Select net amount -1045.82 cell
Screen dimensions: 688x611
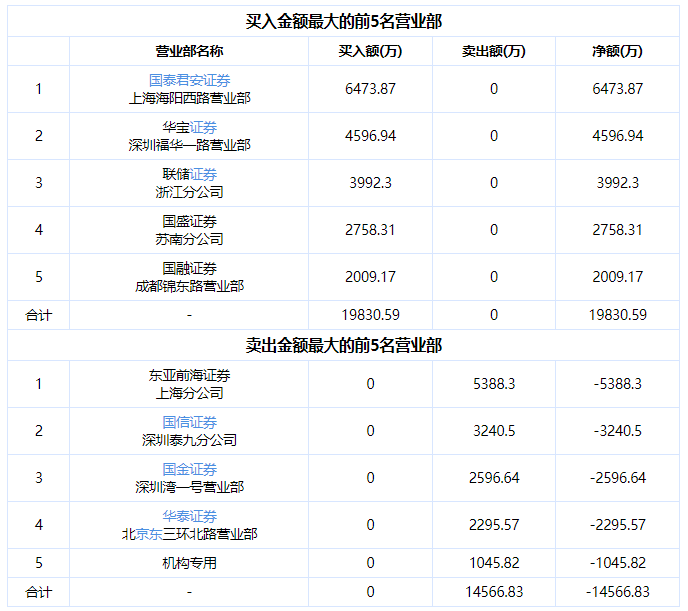pos(617,563)
